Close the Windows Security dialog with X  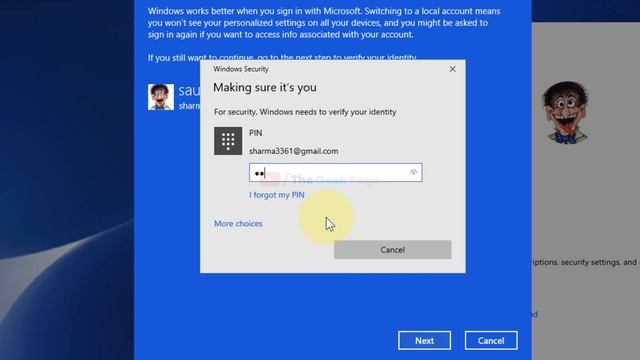pos(452,69)
